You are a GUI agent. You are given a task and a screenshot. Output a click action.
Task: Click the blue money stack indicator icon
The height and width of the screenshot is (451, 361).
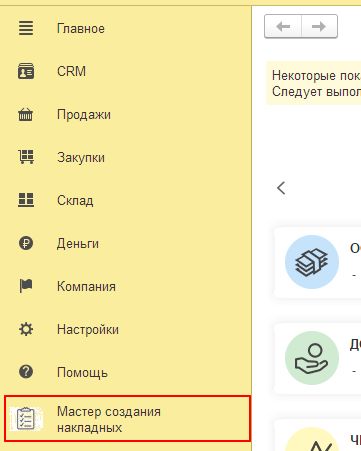pos(312,262)
